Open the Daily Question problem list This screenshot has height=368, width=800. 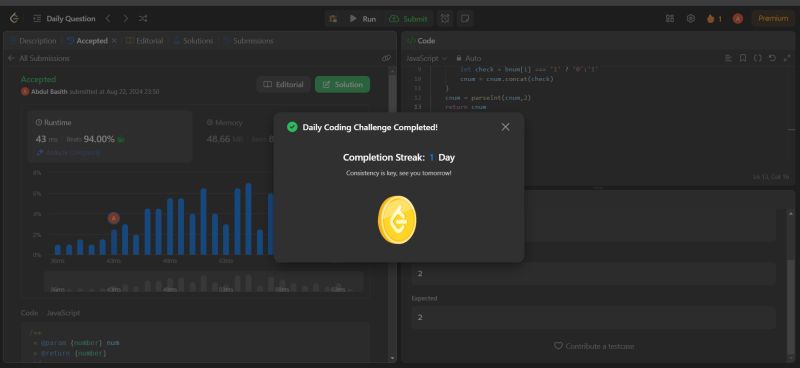(64, 18)
